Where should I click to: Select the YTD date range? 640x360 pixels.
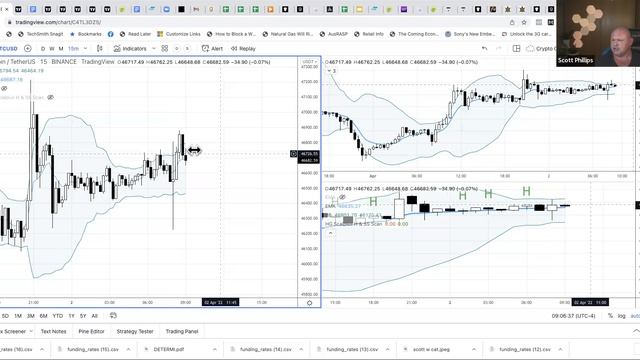(58, 316)
